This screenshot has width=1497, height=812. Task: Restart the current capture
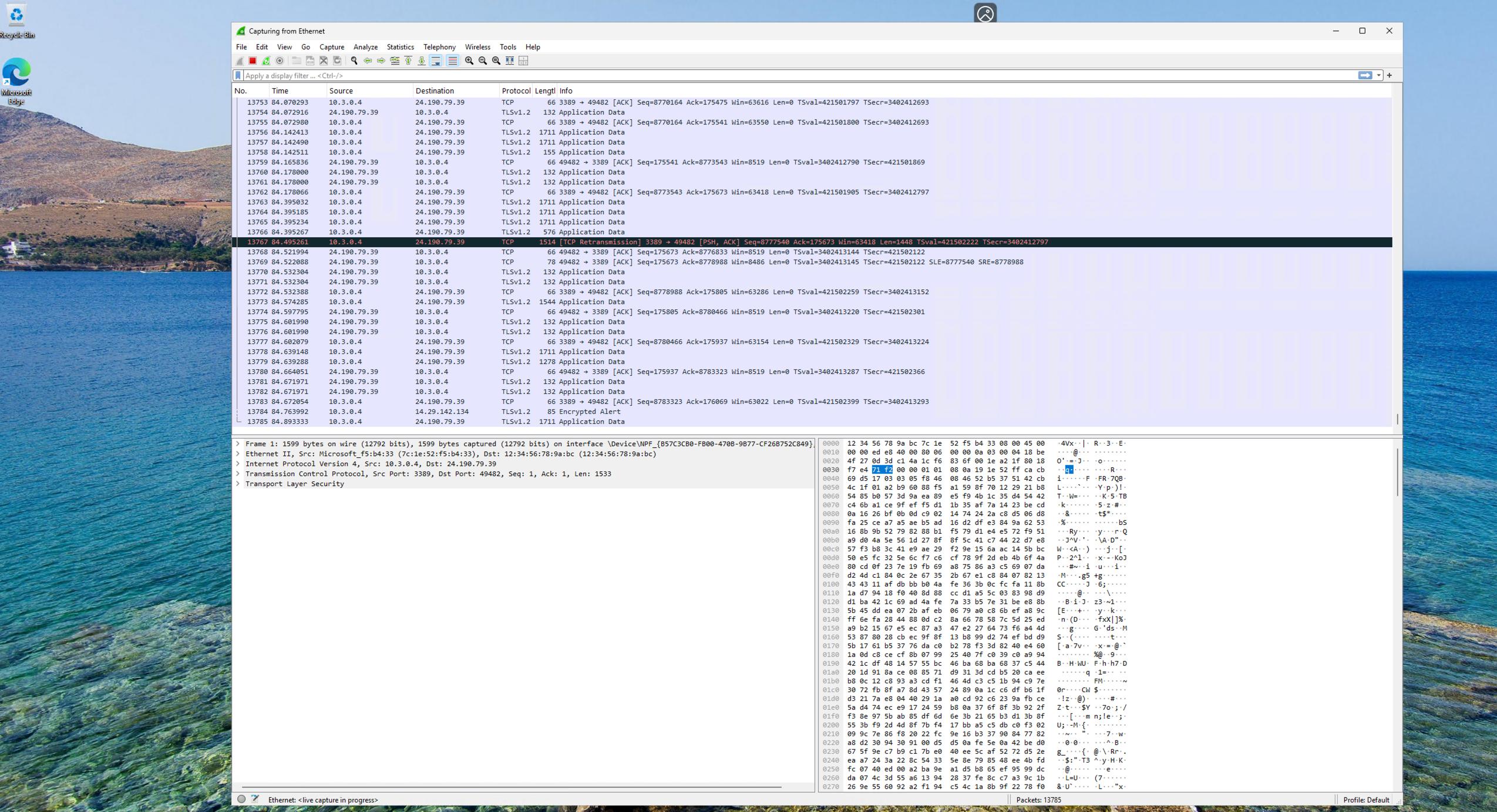pyautogui.click(x=266, y=60)
